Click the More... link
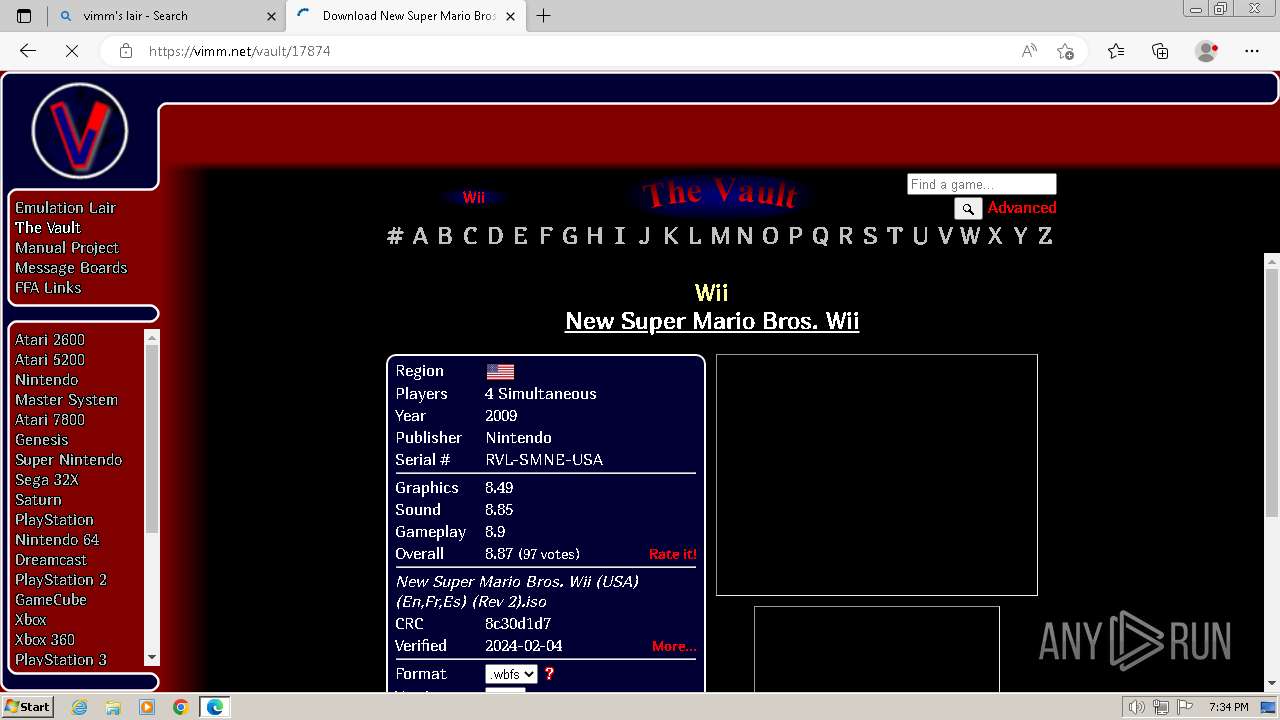1280x720 pixels. click(674, 646)
